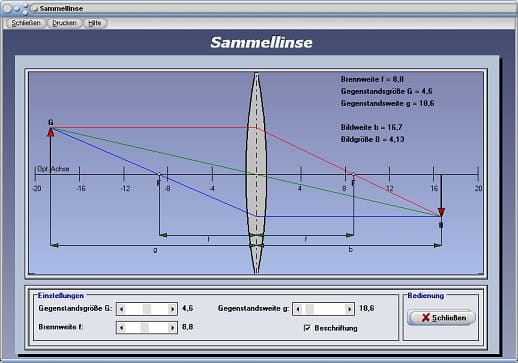Click the 'Gegenstandsweite g = 18,6' readout
Viewport: 518px width, 363px height.
[387, 103]
